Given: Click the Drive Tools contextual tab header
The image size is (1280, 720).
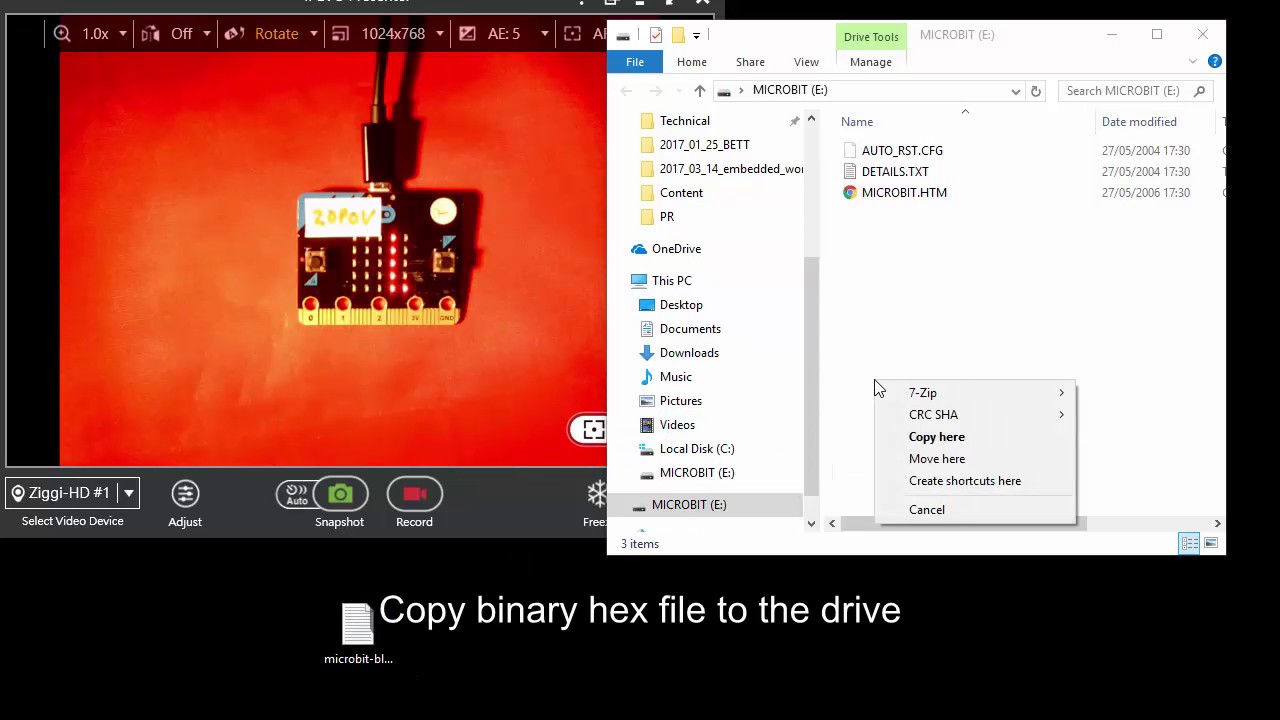Looking at the screenshot, I should (871, 37).
